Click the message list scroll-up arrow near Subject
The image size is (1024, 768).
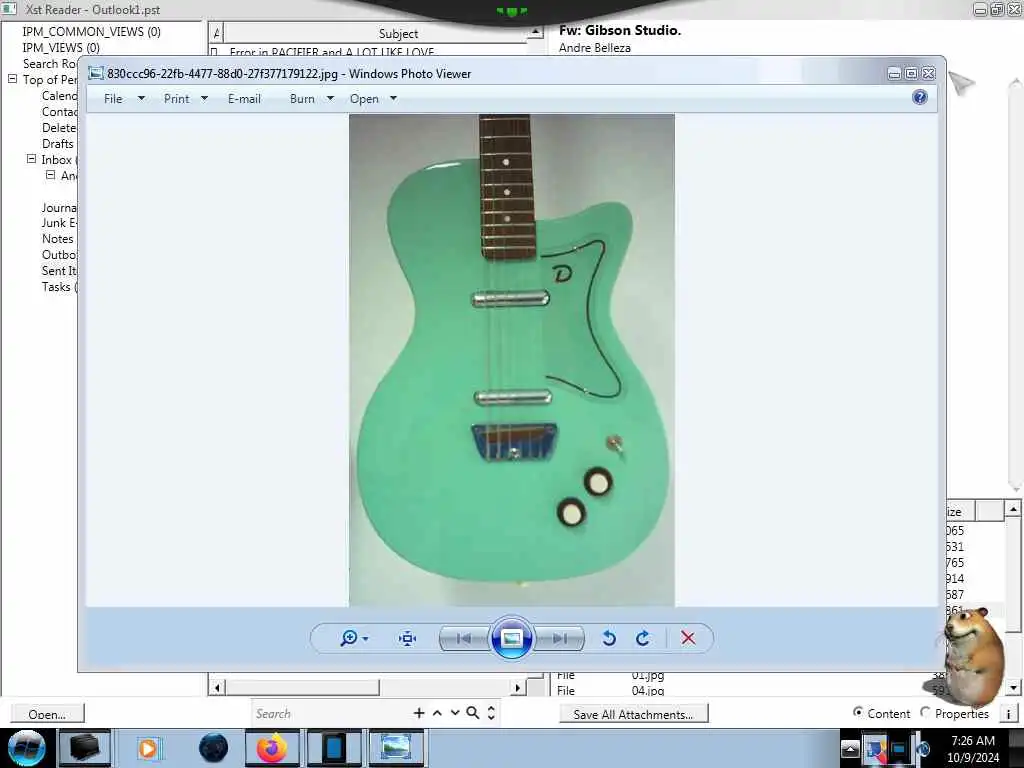pyautogui.click(x=535, y=32)
